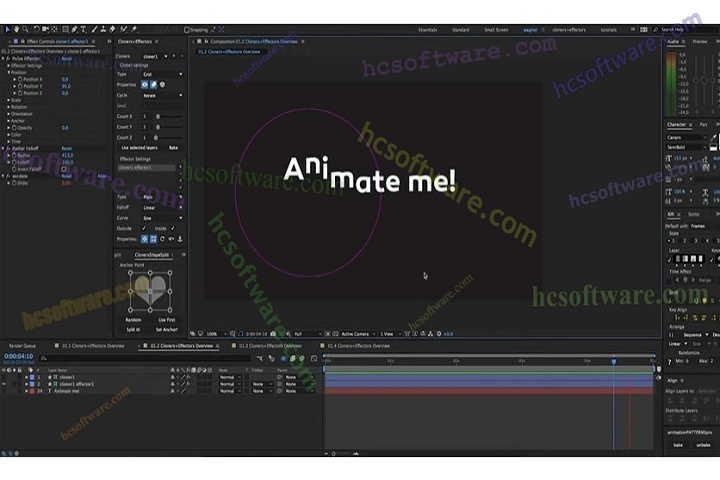
Task: Expand the Scale property group
Action: [8, 100]
